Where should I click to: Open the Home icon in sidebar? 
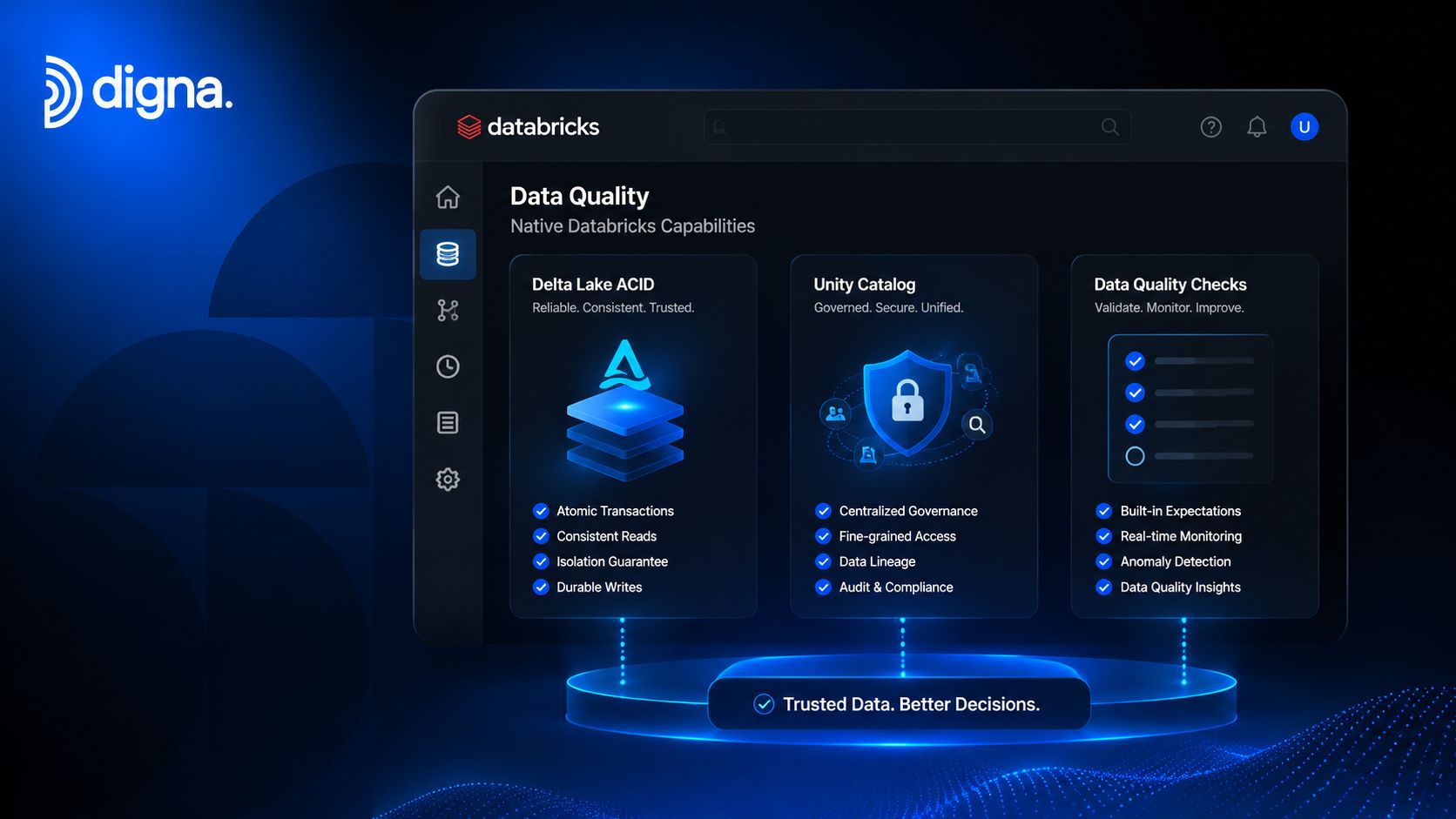click(x=448, y=198)
